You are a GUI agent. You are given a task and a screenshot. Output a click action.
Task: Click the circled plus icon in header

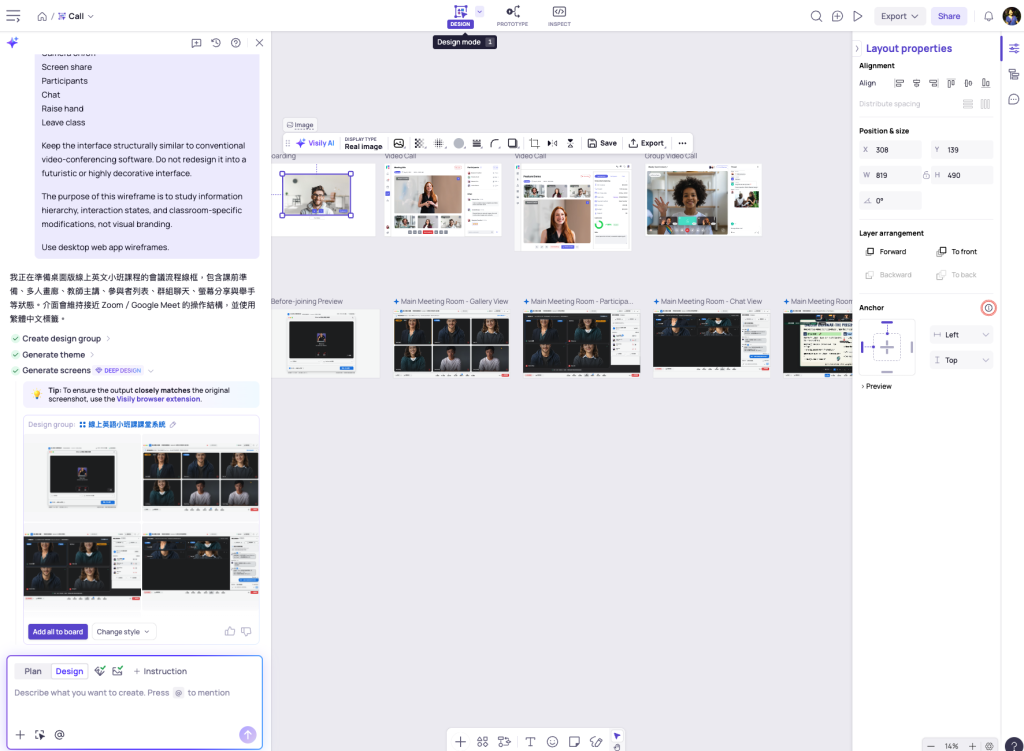click(x=837, y=16)
